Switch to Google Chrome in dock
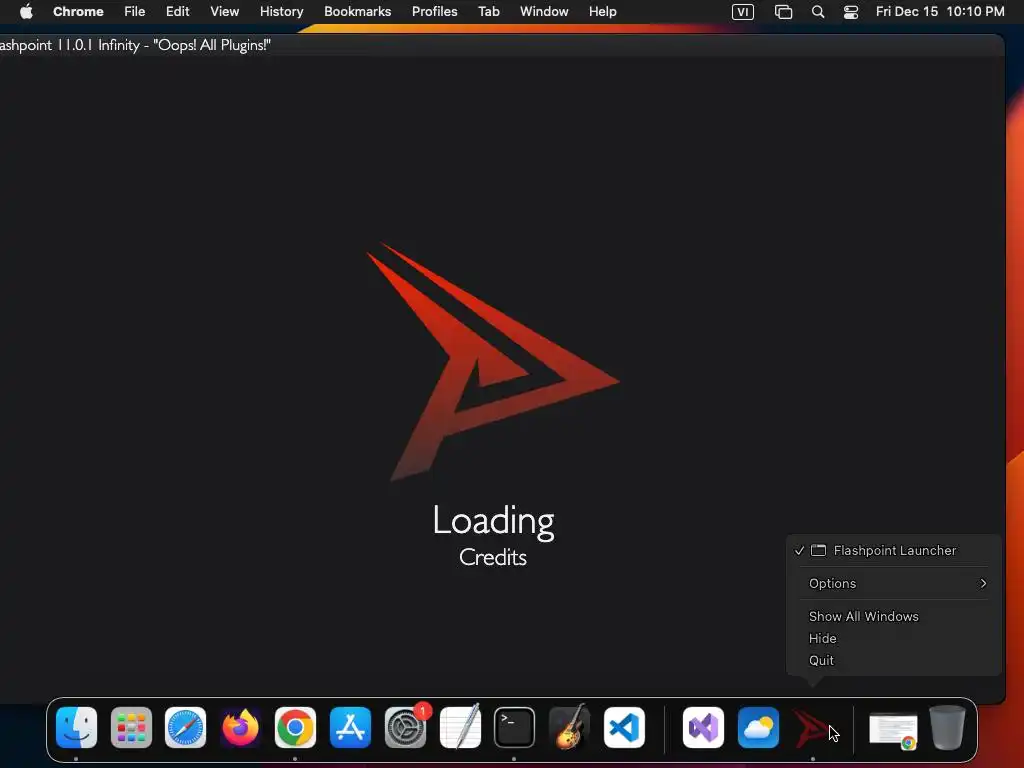 tap(295, 728)
